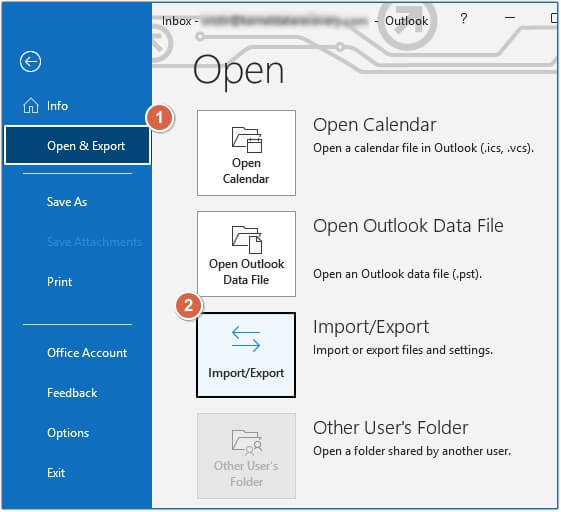This screenshot has width=561, height=512.
Task: Click the Open Outlook Data File heading
Action: [408, 226]
